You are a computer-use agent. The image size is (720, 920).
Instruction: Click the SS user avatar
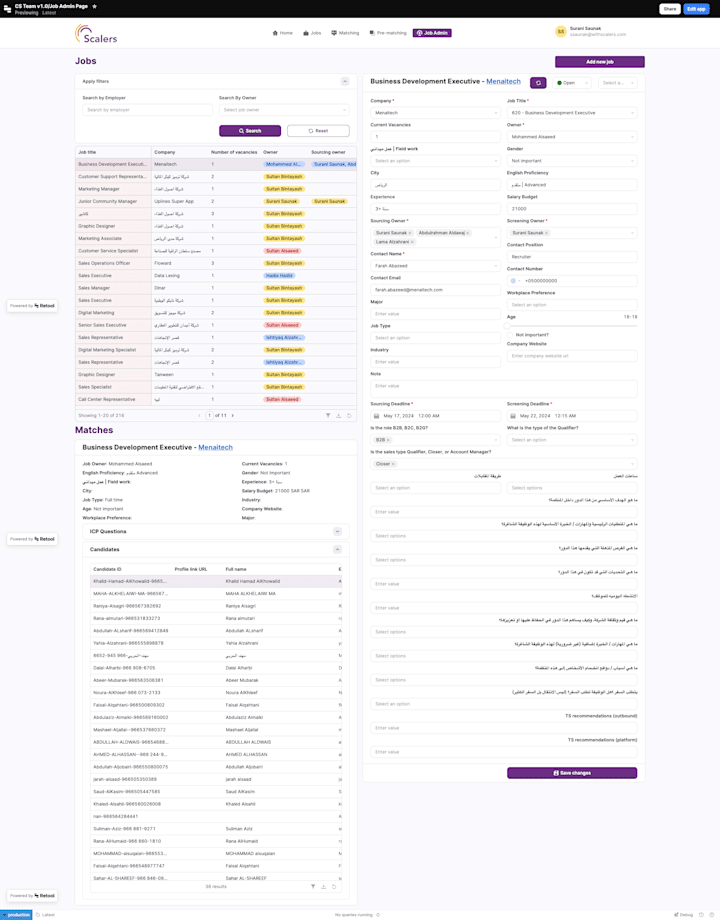pos(560,32)
